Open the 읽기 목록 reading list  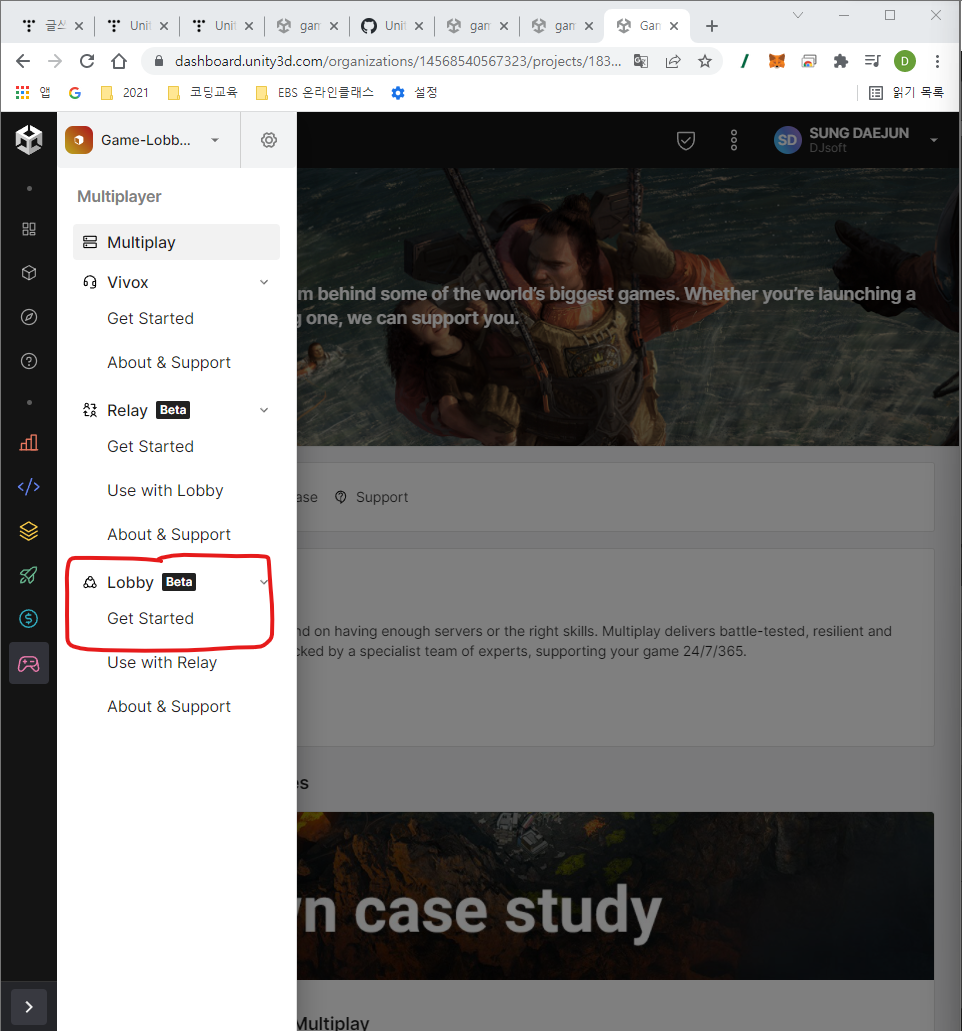(906, 93)
